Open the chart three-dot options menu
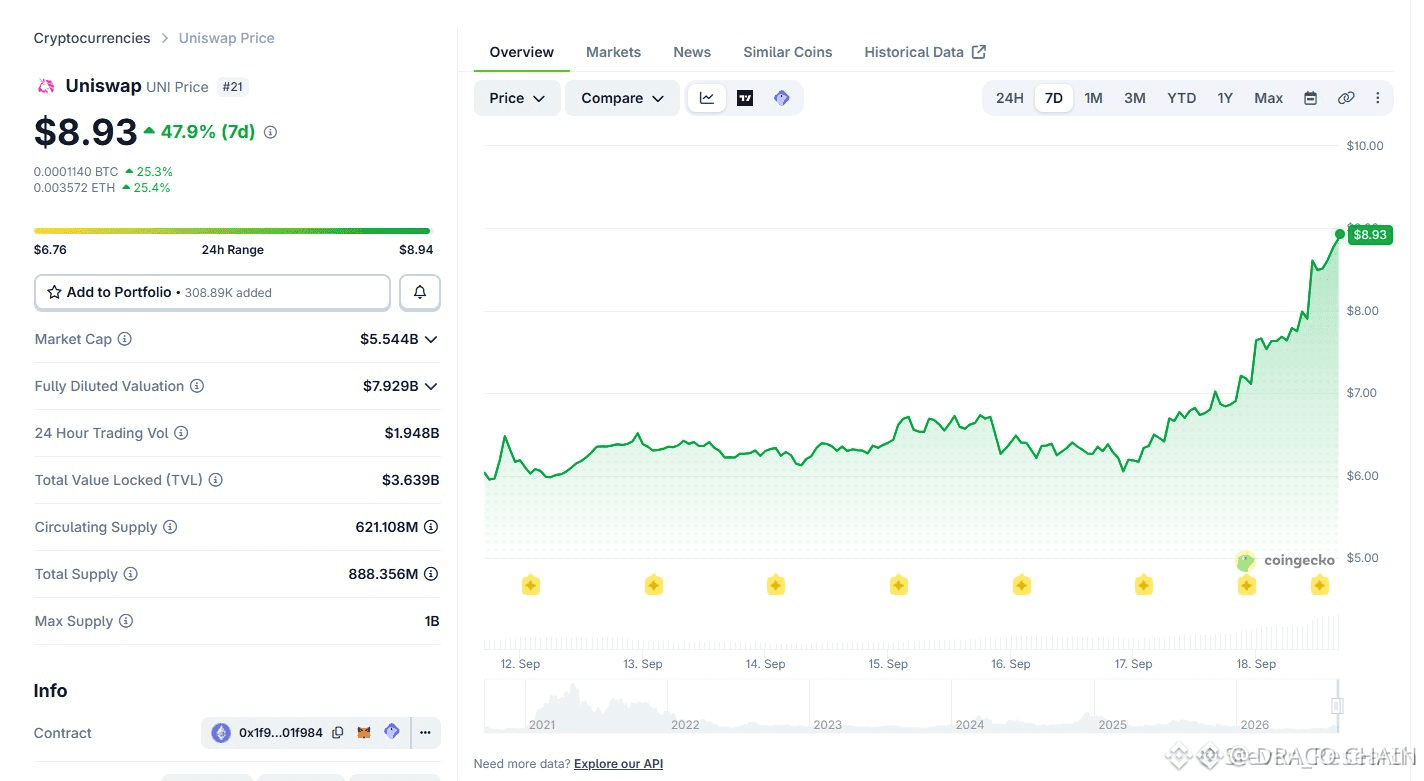The height and width of the screenshot is (781, 1424). pyautogui.click(x=1378, y=98)
